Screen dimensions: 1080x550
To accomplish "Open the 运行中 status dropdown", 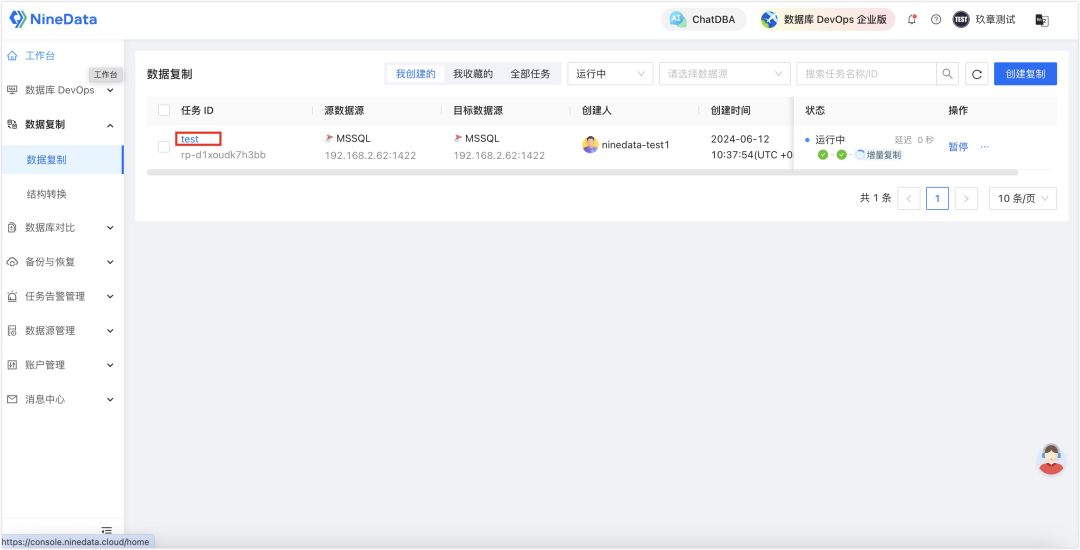I will click(610, 74).
